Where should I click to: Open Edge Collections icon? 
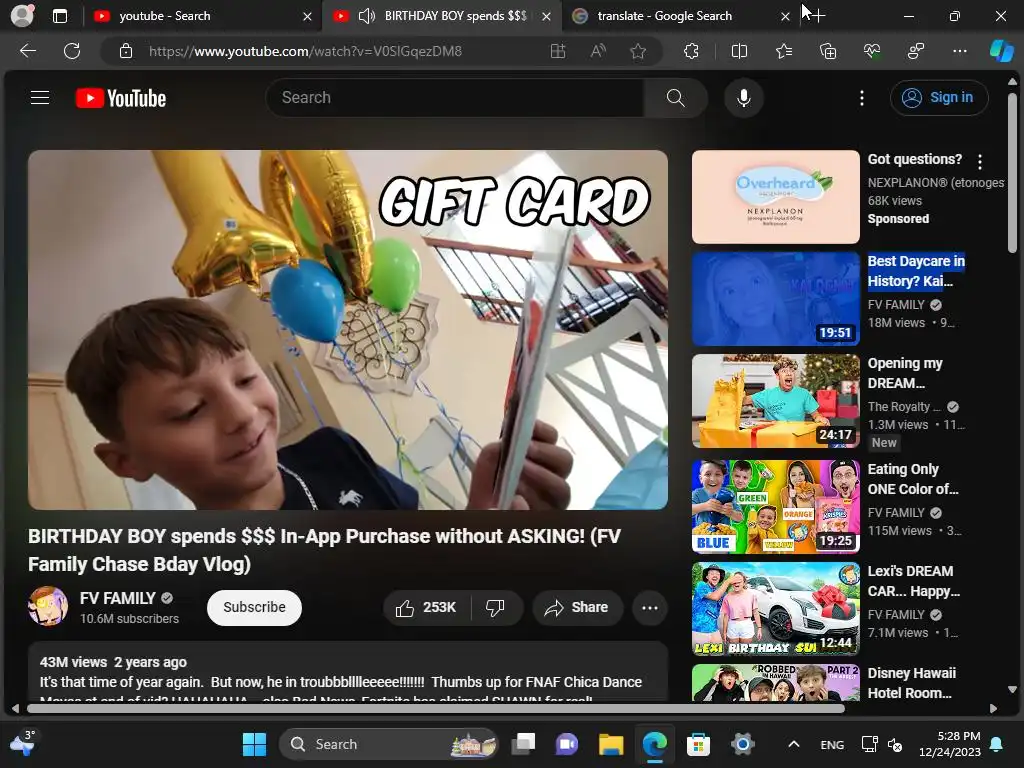(x=828, y=51)
